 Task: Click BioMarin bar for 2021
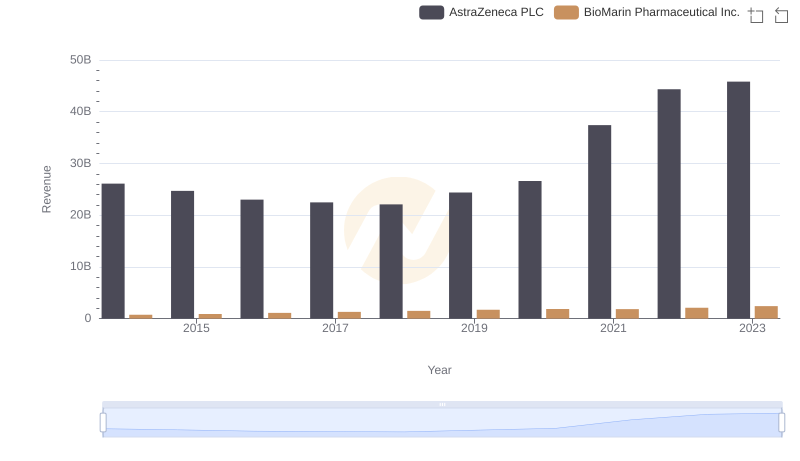click(627, 314)
